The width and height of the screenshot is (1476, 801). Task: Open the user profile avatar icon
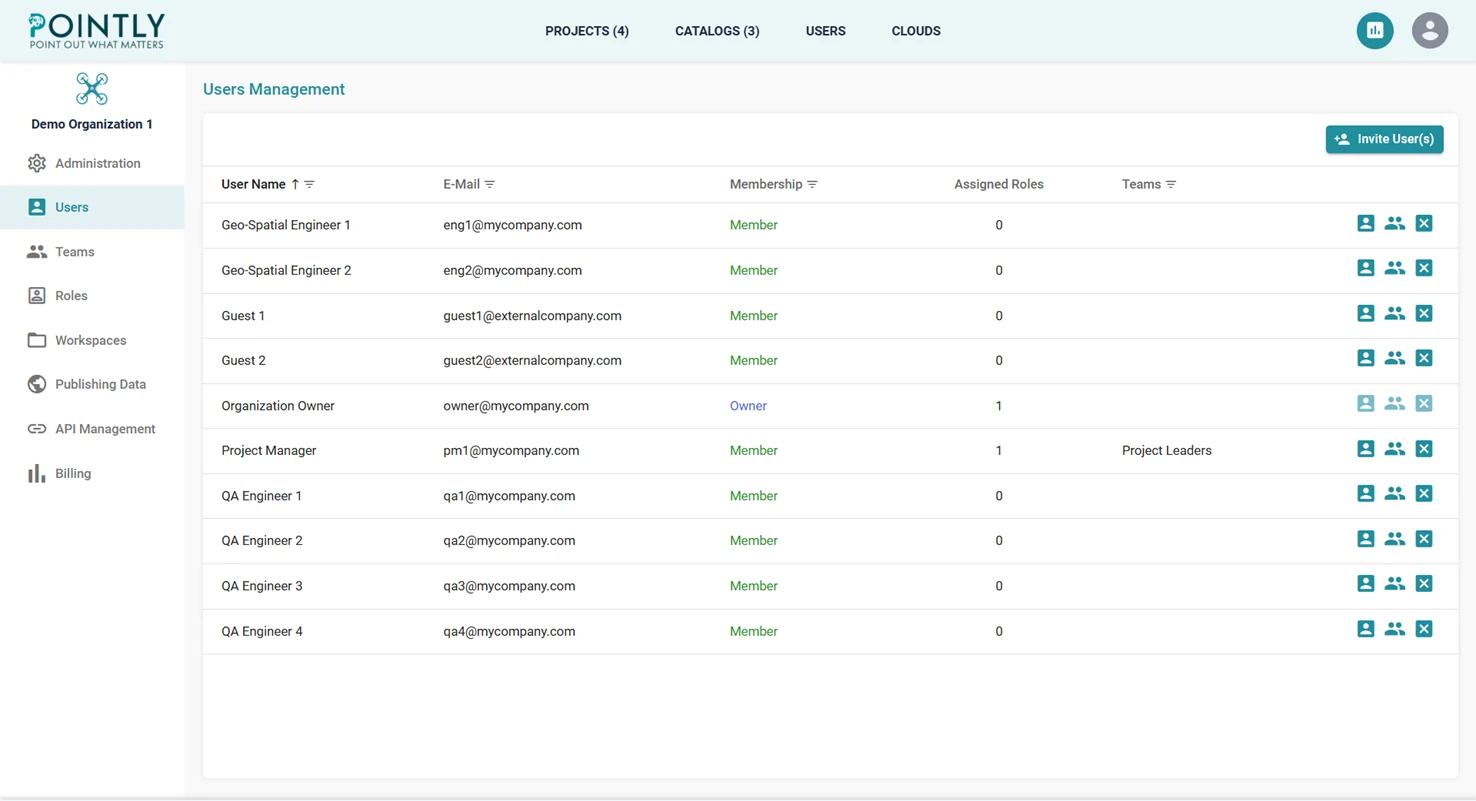pyautogui.click(x=1430, y=31)
